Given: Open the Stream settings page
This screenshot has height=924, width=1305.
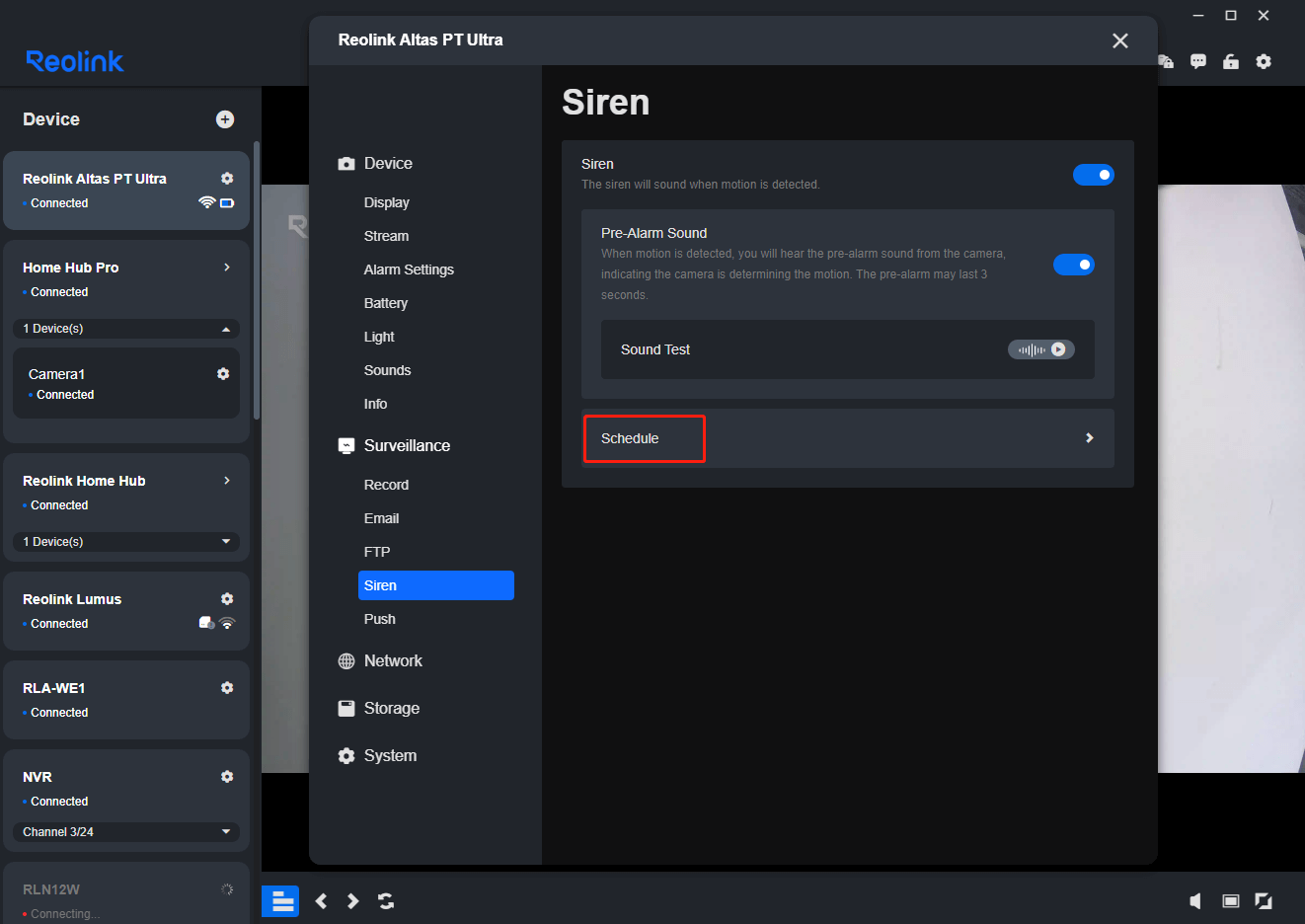Looking at the screenshot, I should click(x=386, y=236).
